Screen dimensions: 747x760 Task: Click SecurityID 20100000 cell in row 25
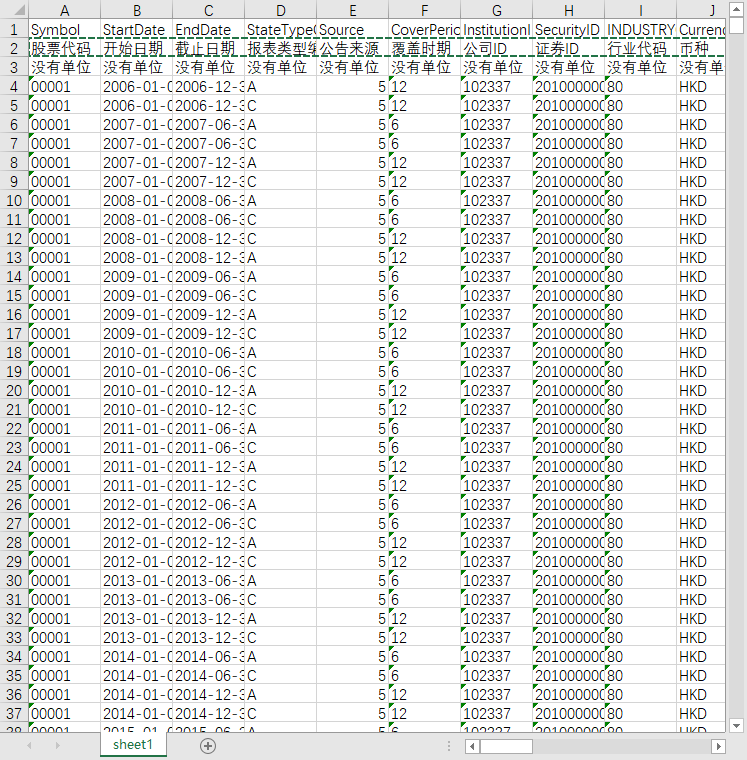[569, 486]
